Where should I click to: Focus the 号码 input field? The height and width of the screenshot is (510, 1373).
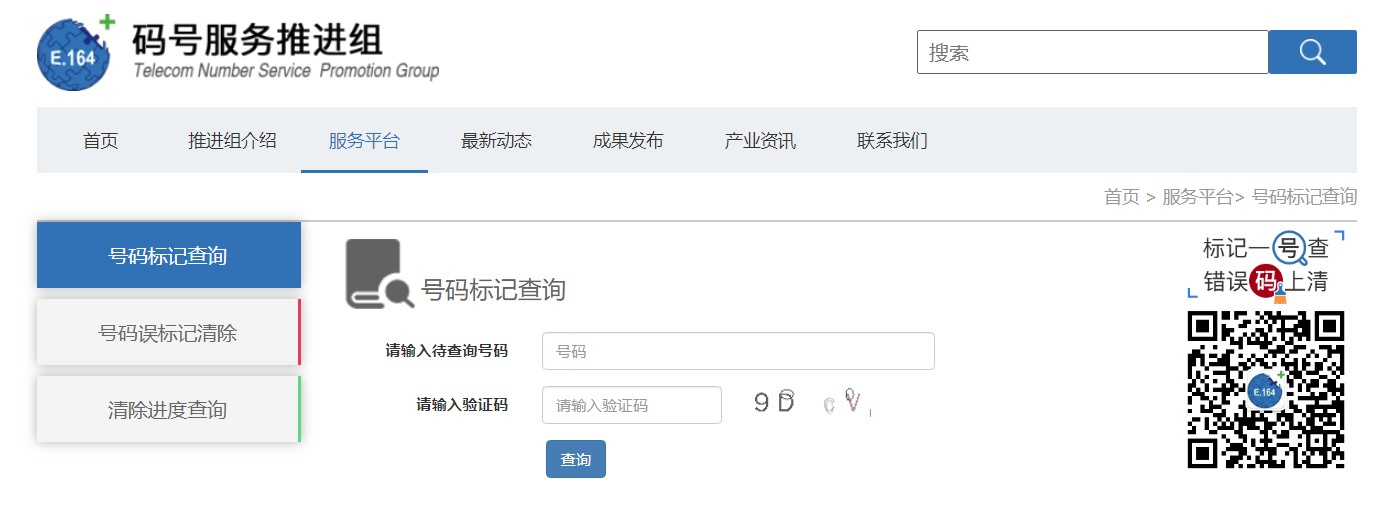(738, 351)
